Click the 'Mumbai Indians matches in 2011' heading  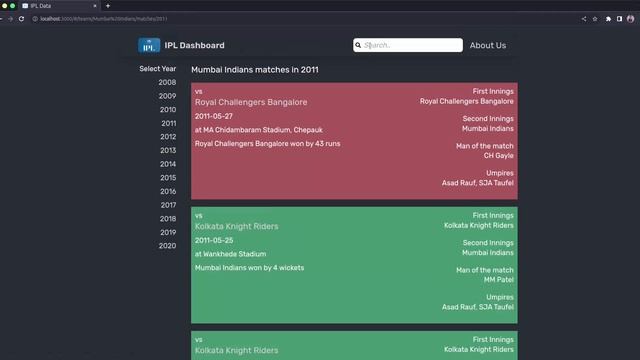255,70
